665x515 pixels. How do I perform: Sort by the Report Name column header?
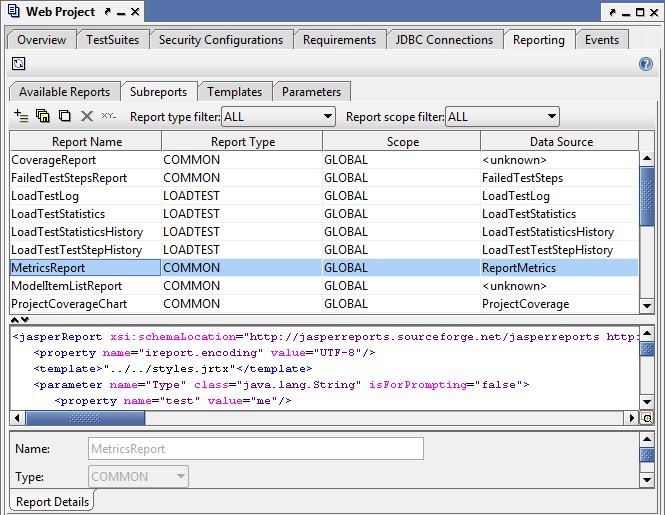(86, 142)
